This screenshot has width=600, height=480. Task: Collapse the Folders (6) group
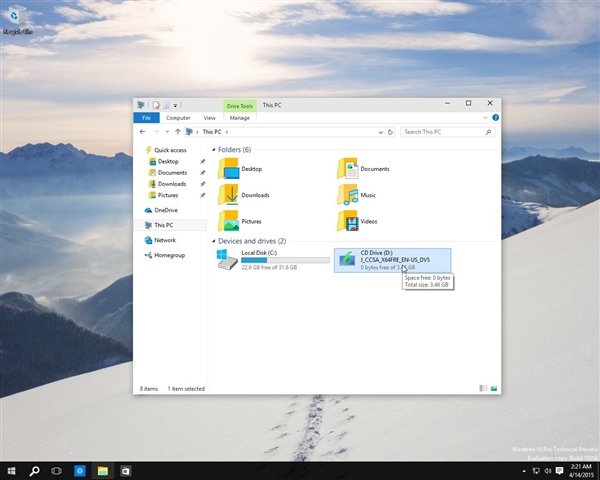[x=214, y=150]
